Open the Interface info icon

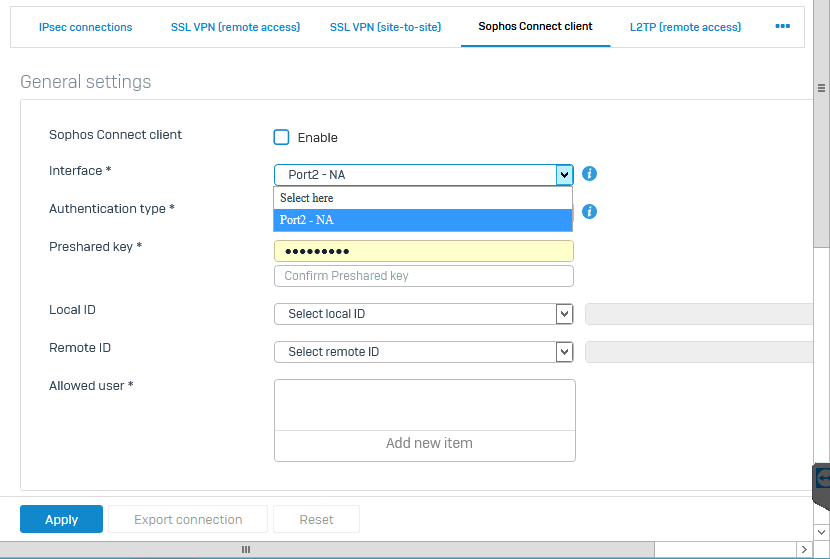589,174
